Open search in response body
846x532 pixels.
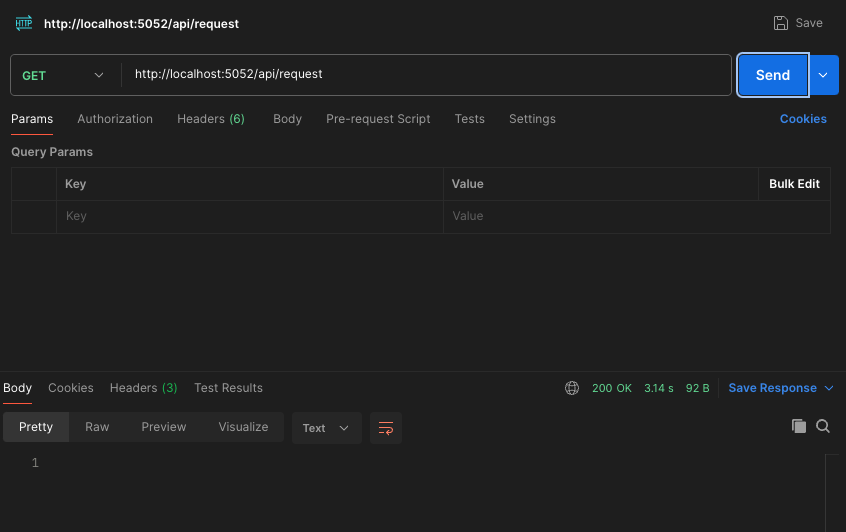point(823,426)
